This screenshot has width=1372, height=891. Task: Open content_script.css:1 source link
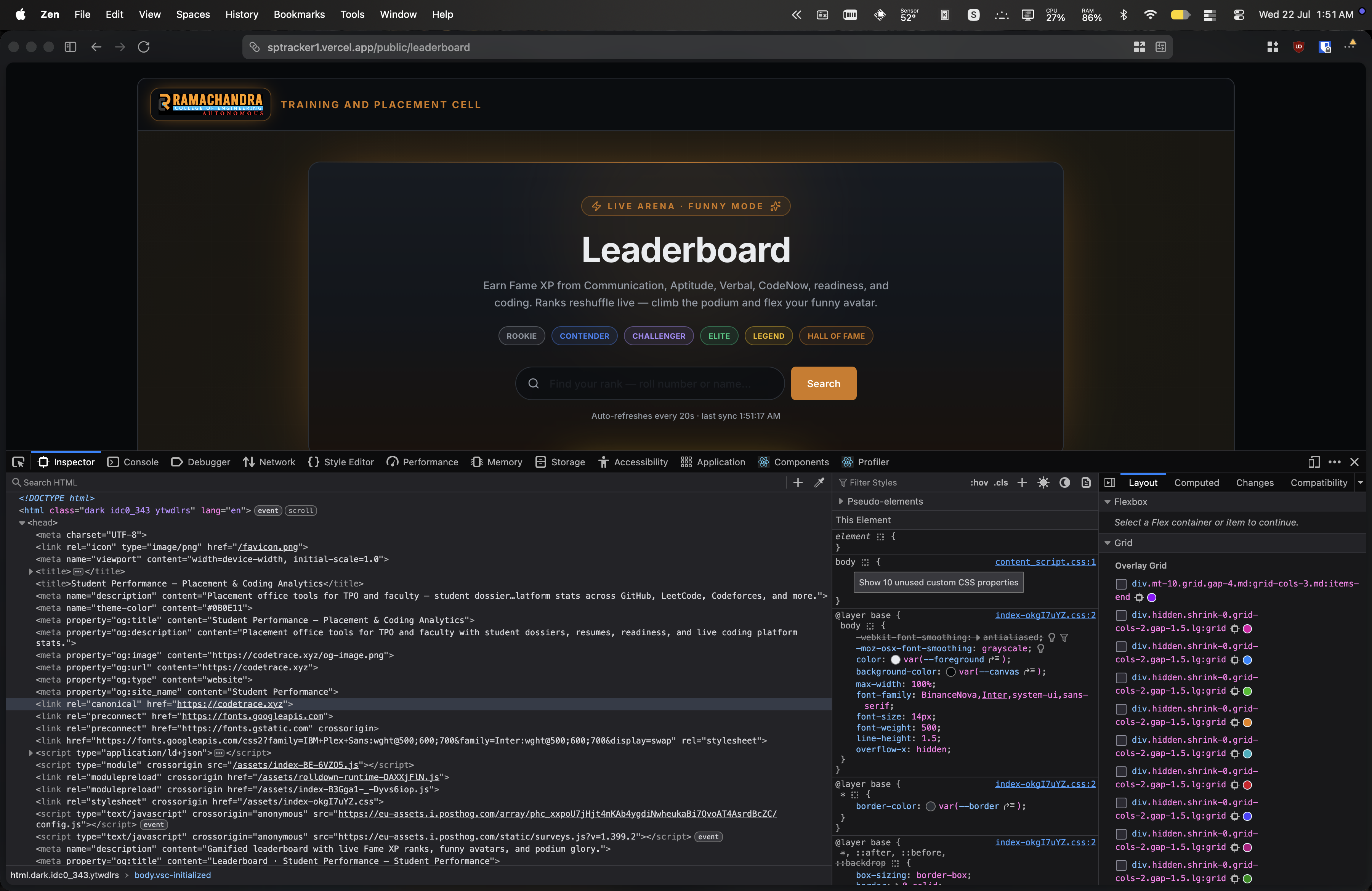[1045, 562]
